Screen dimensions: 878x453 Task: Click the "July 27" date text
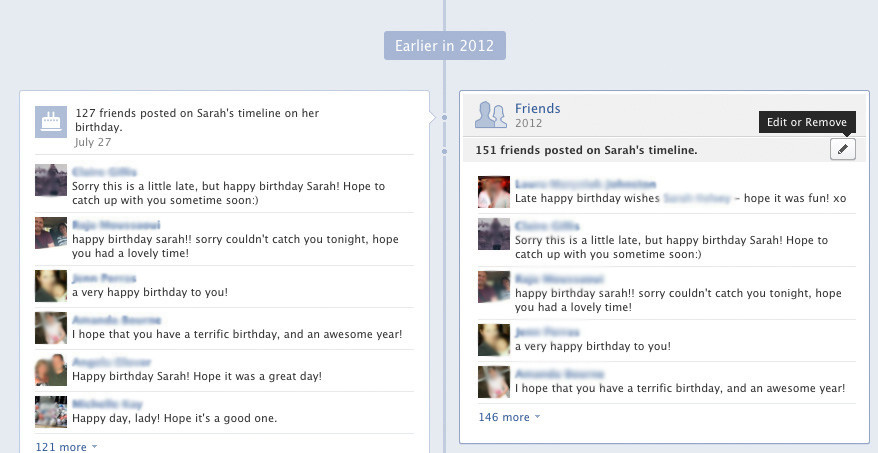93,142
